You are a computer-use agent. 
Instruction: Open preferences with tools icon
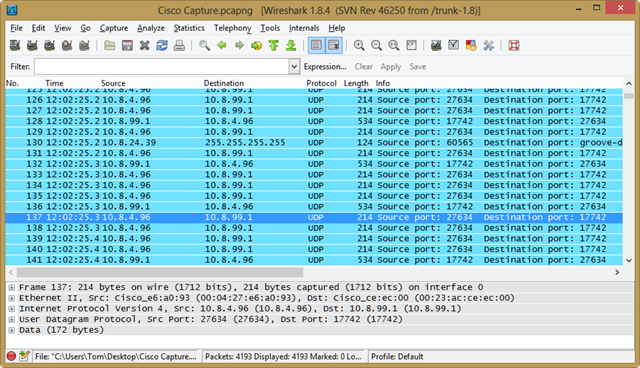pyautogui.click(x=489, y=45)
